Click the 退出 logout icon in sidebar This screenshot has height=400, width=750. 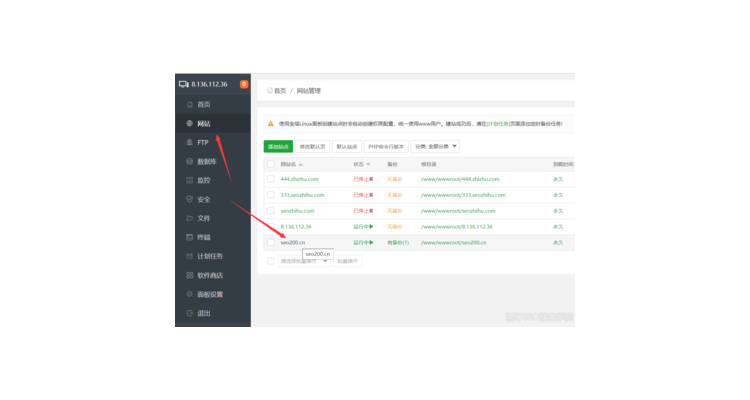coord(189,313)
